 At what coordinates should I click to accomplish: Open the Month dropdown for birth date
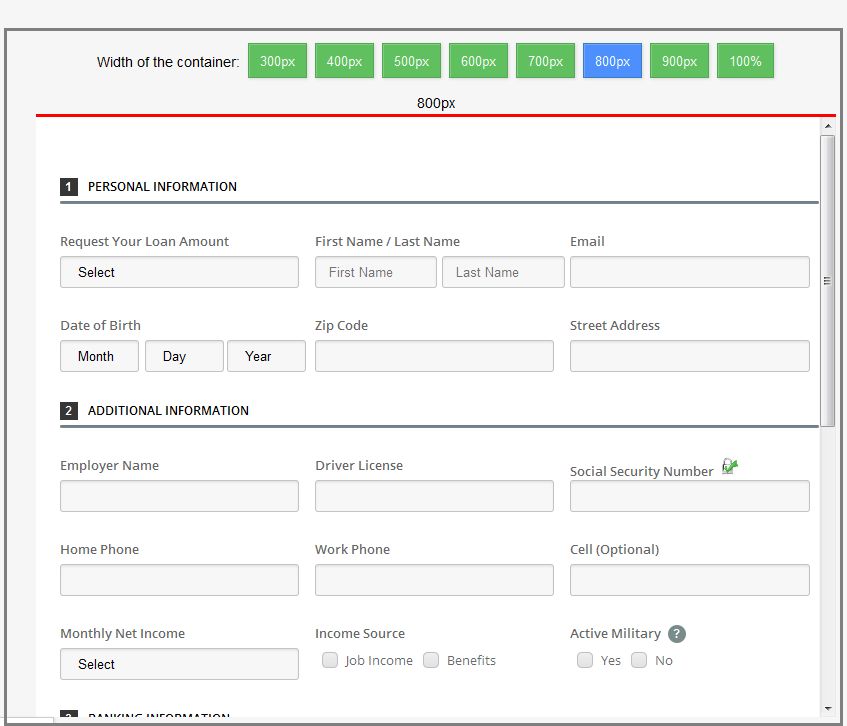[99, 356]
